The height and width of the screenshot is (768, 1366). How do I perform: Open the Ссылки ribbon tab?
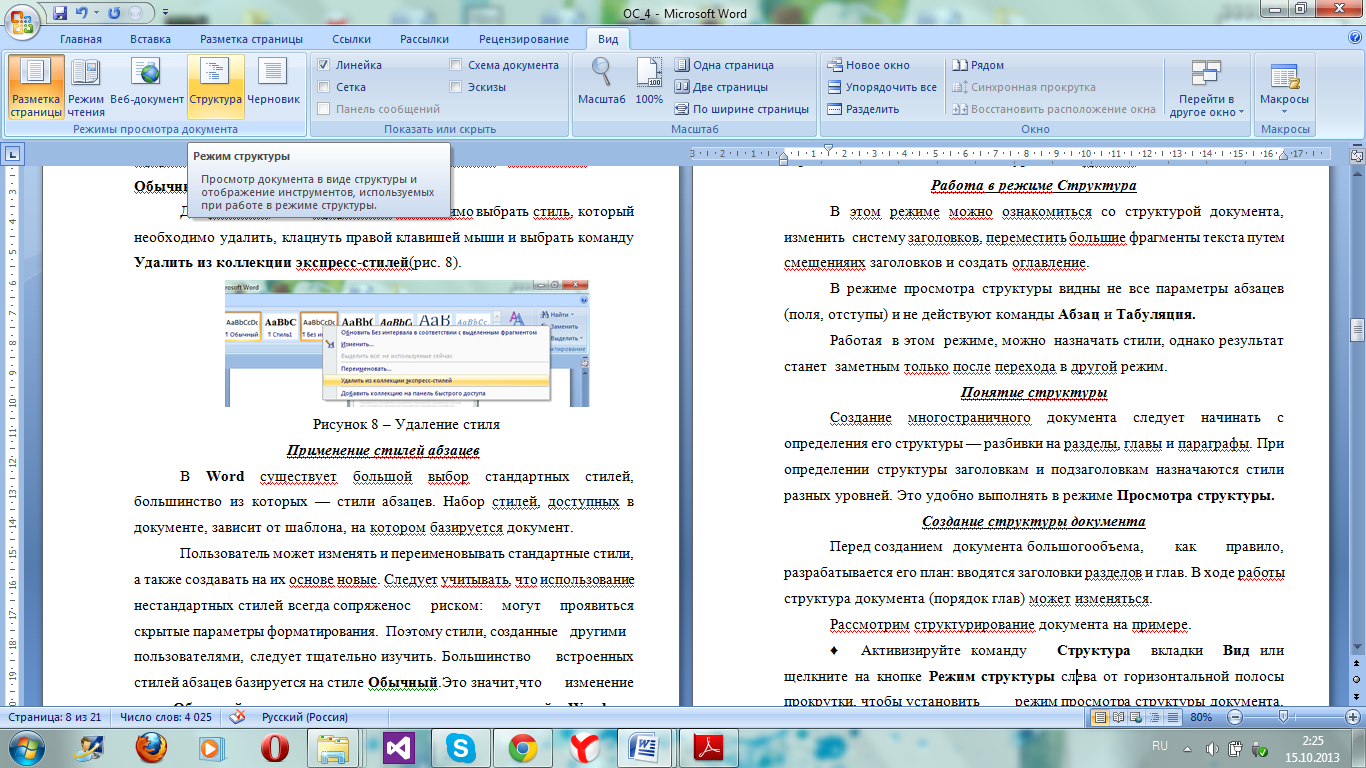click(x=351, y=39)
